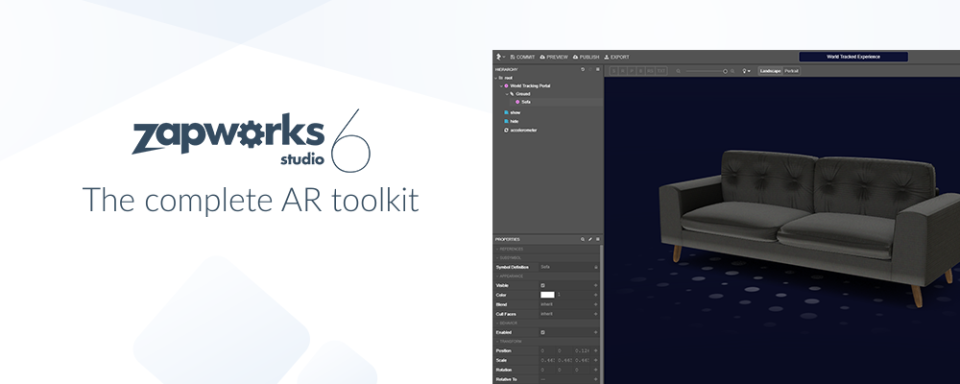Viewport: 960px width, 384px height.
Task: Click the plus icon in Enabled row
Action: 596,333
